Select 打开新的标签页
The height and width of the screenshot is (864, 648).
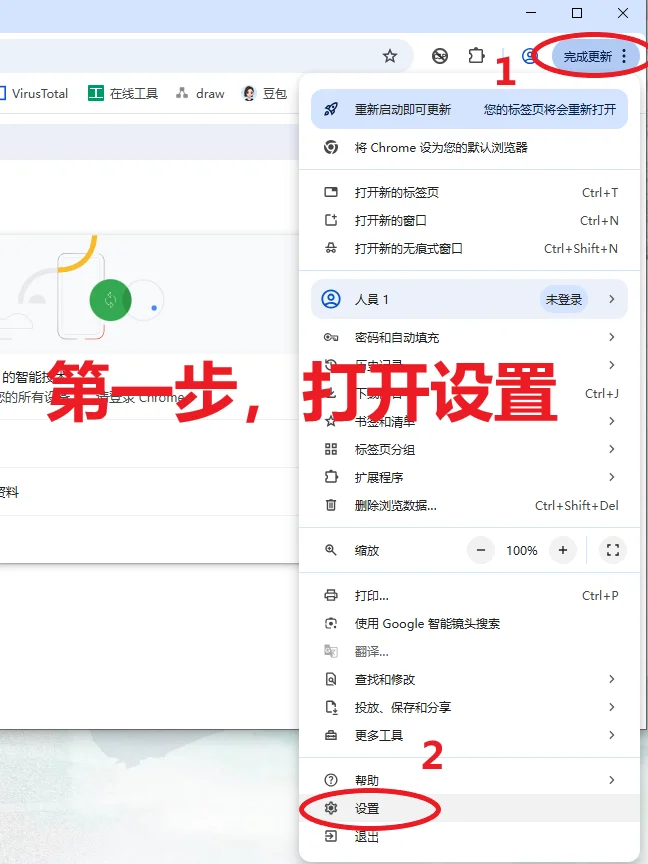point(469,192)
